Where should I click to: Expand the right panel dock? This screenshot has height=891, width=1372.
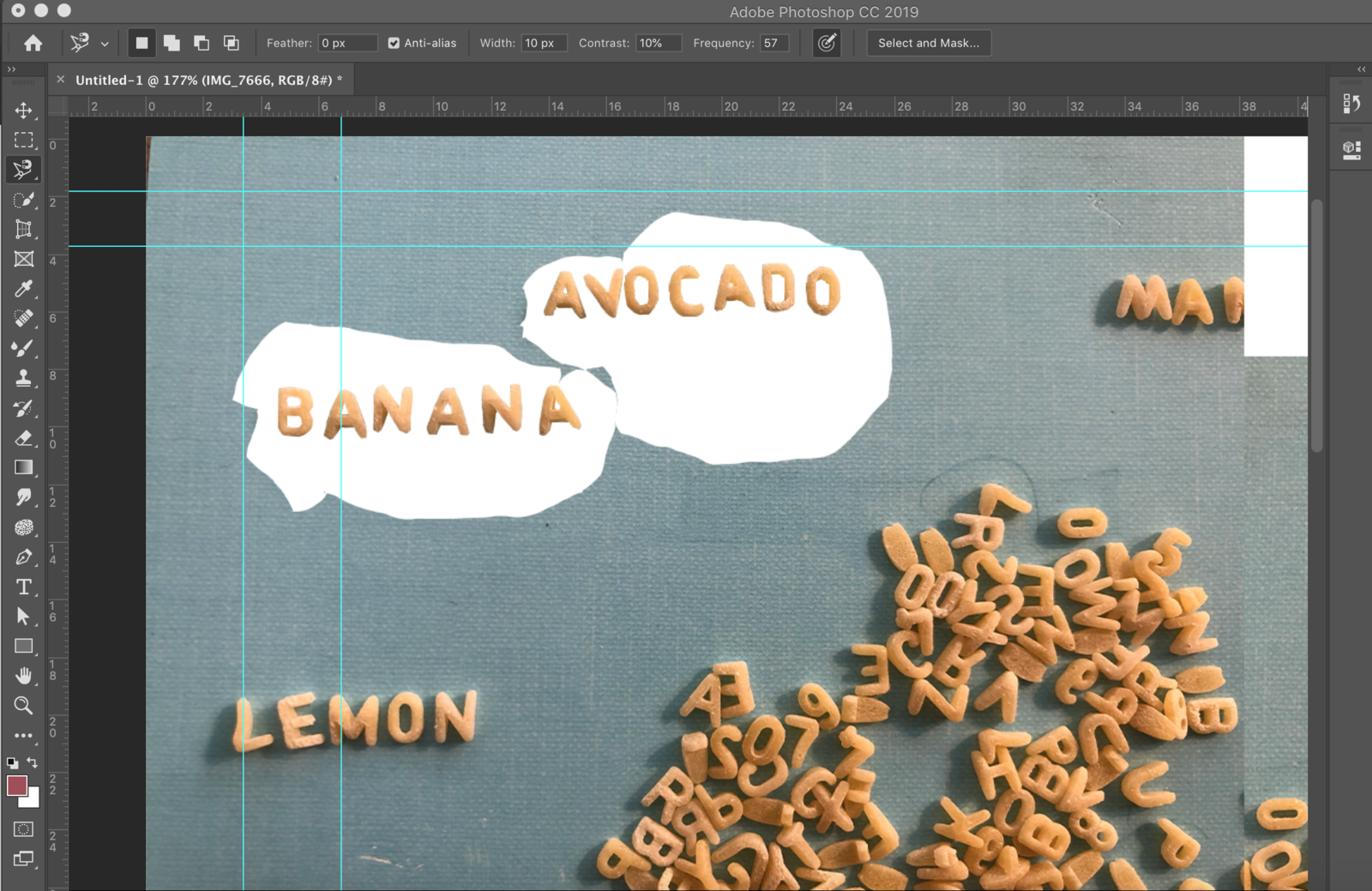pyautogui.click(x=1361, y=69)
